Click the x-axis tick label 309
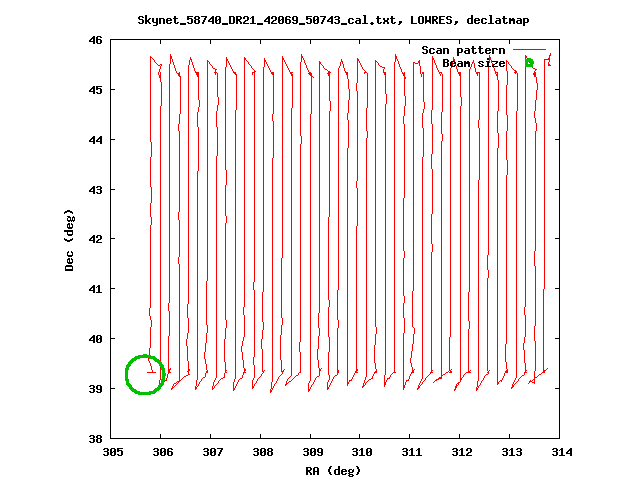This screenshot has width=640, height=480. [313, 452]
